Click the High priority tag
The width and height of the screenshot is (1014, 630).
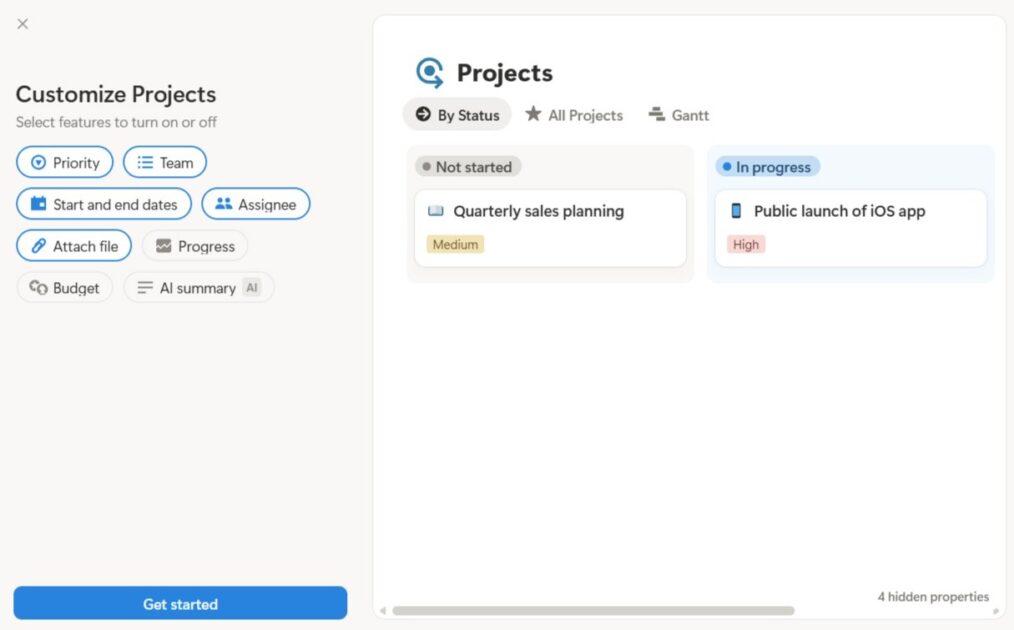(x=745, y=243)
